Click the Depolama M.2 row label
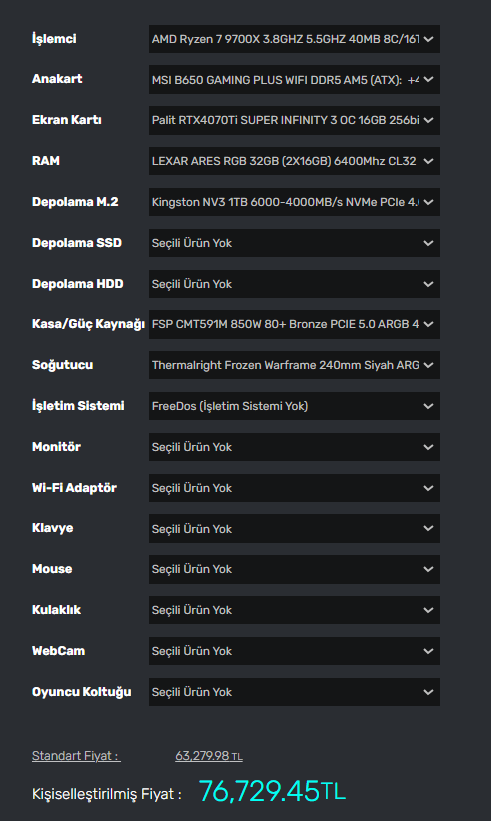Viewport: 491px width, 821px height. (x=75, y=202)
